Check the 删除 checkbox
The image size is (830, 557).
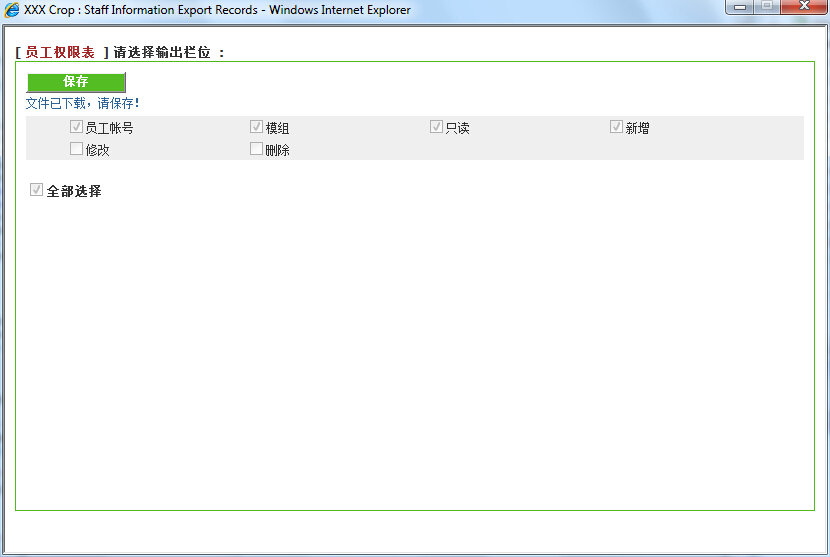click(256, 149)
